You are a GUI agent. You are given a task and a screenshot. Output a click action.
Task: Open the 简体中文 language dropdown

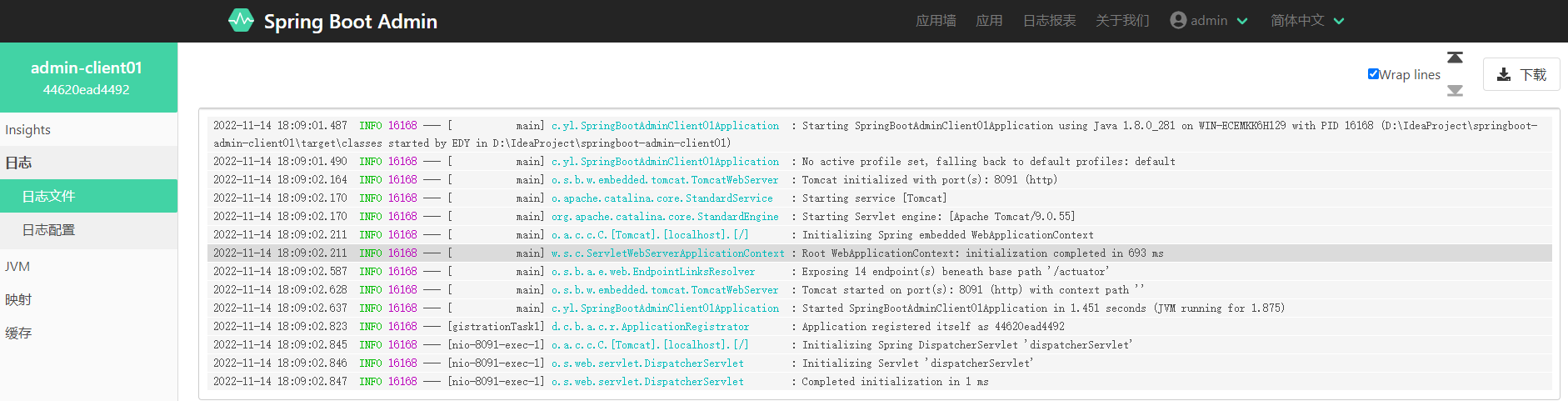(1306, 21)
